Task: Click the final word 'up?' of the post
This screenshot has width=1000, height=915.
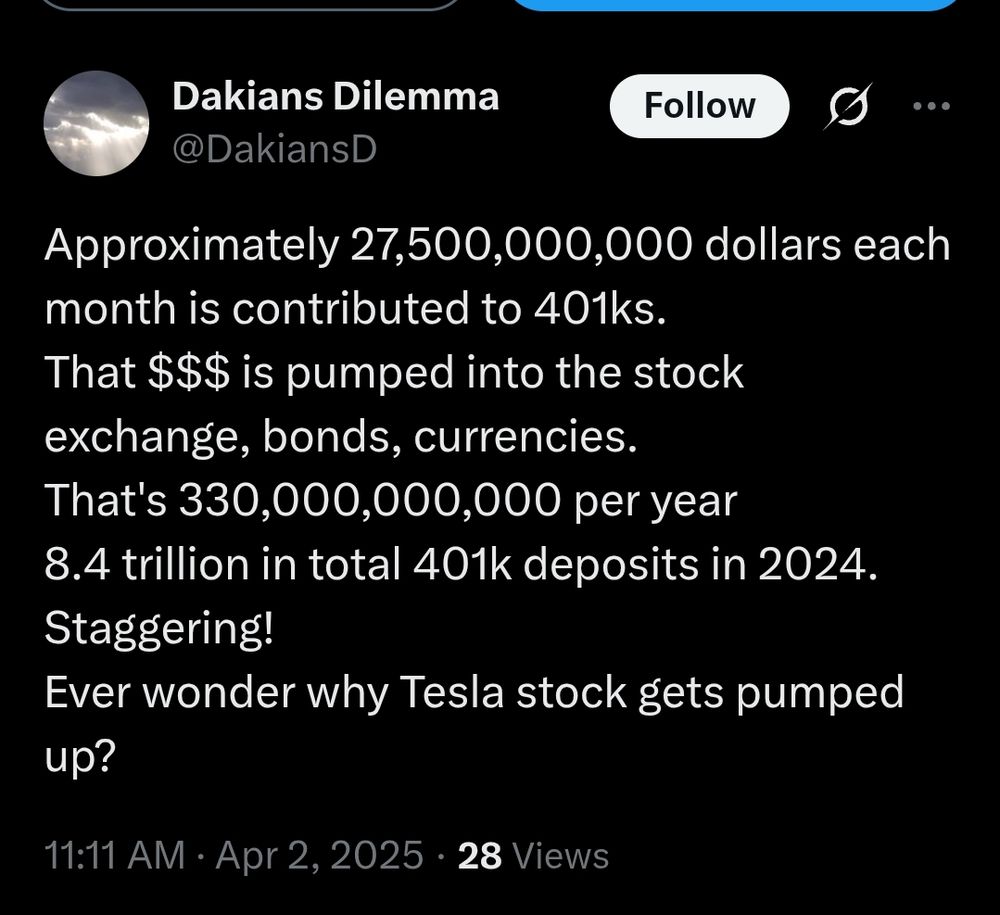Action: 80,758
